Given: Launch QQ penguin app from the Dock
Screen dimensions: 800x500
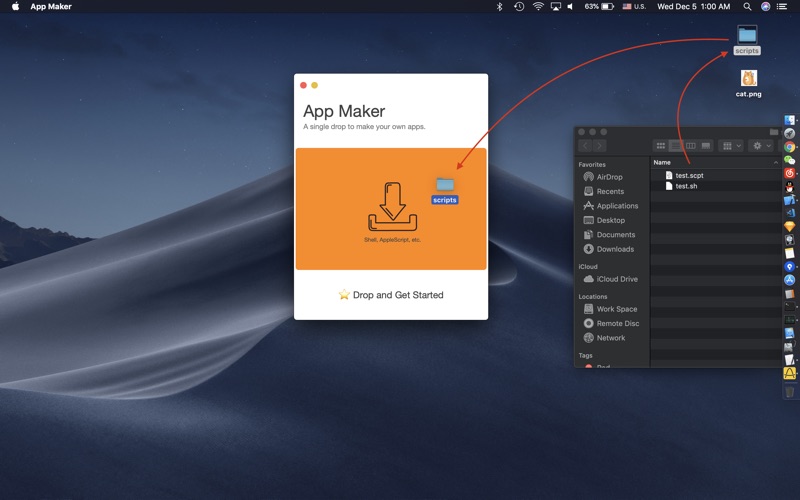Looking at the screenshot, I should (x=789, y=187).
